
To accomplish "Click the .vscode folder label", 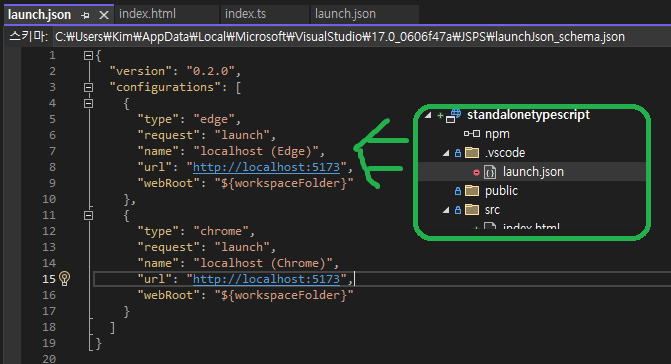I will click(505, 153).
